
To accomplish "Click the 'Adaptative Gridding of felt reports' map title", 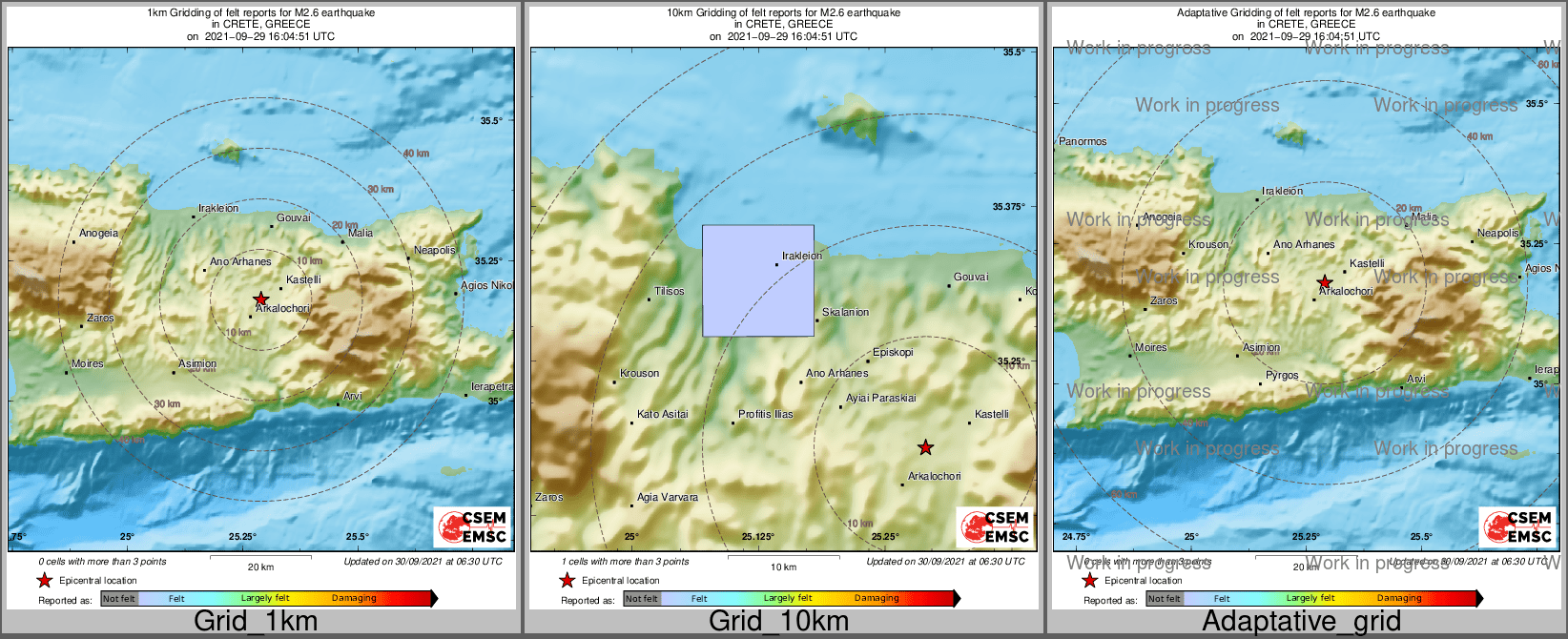I will point(1306,13).
